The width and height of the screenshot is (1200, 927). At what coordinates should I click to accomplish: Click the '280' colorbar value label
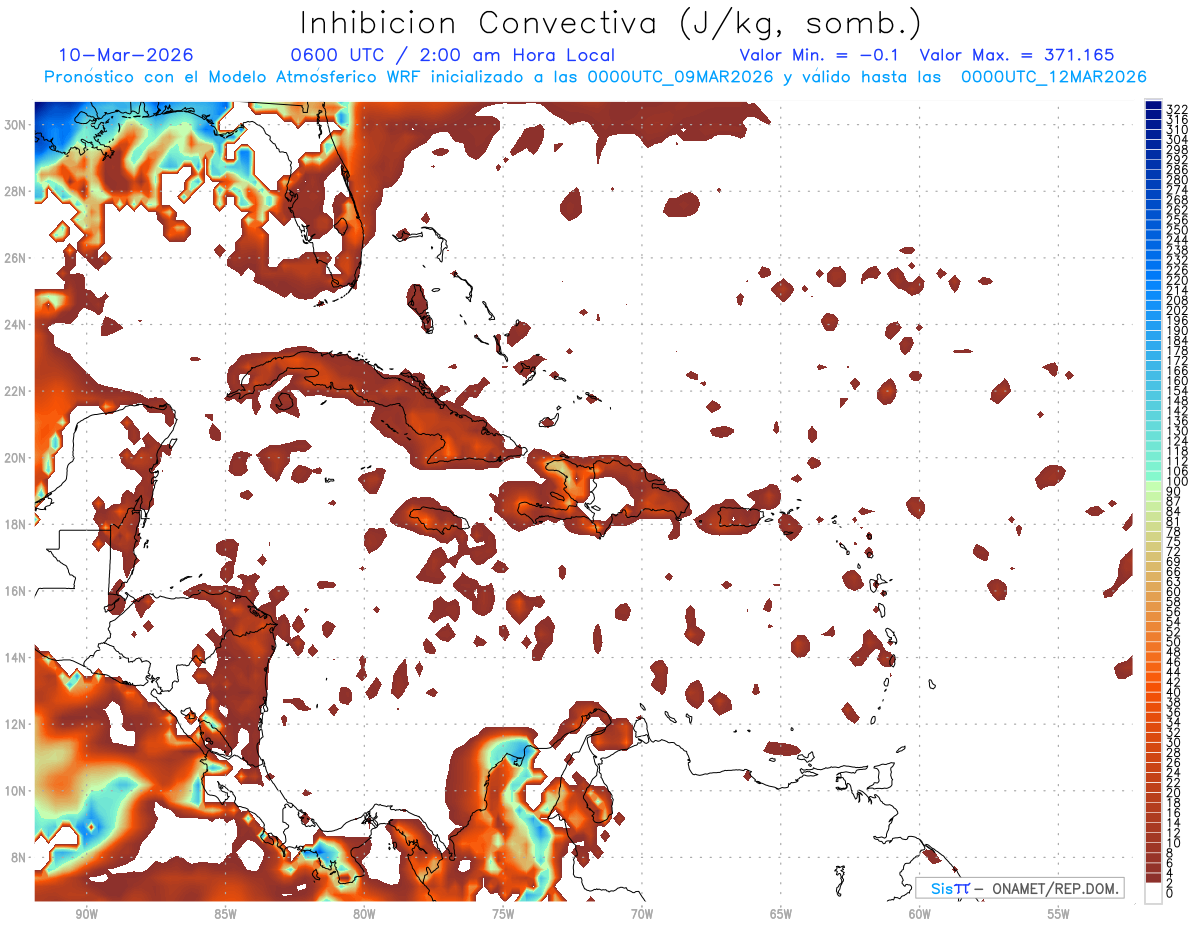[1177, 179]
